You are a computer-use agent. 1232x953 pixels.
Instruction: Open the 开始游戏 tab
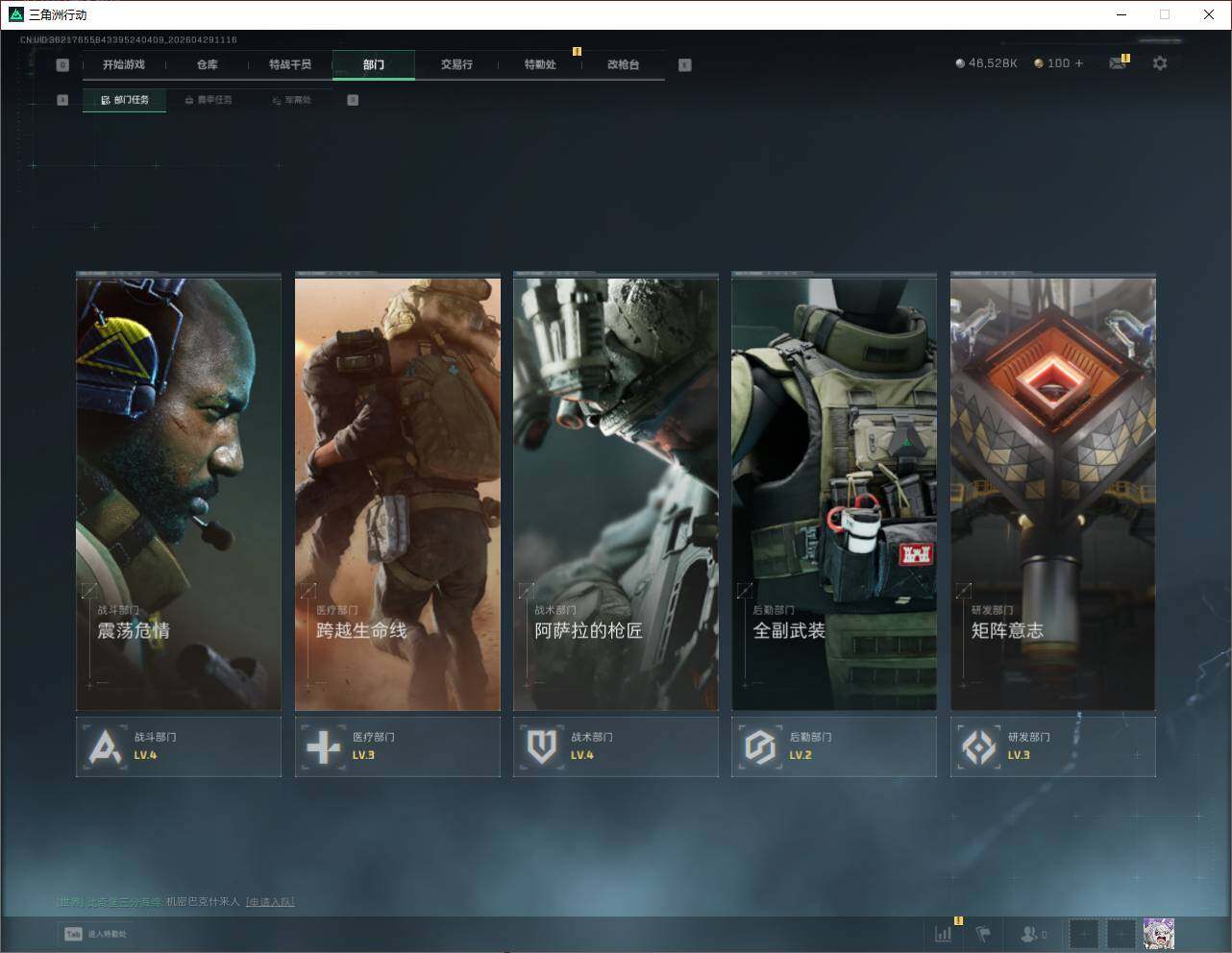click(124, 64)
